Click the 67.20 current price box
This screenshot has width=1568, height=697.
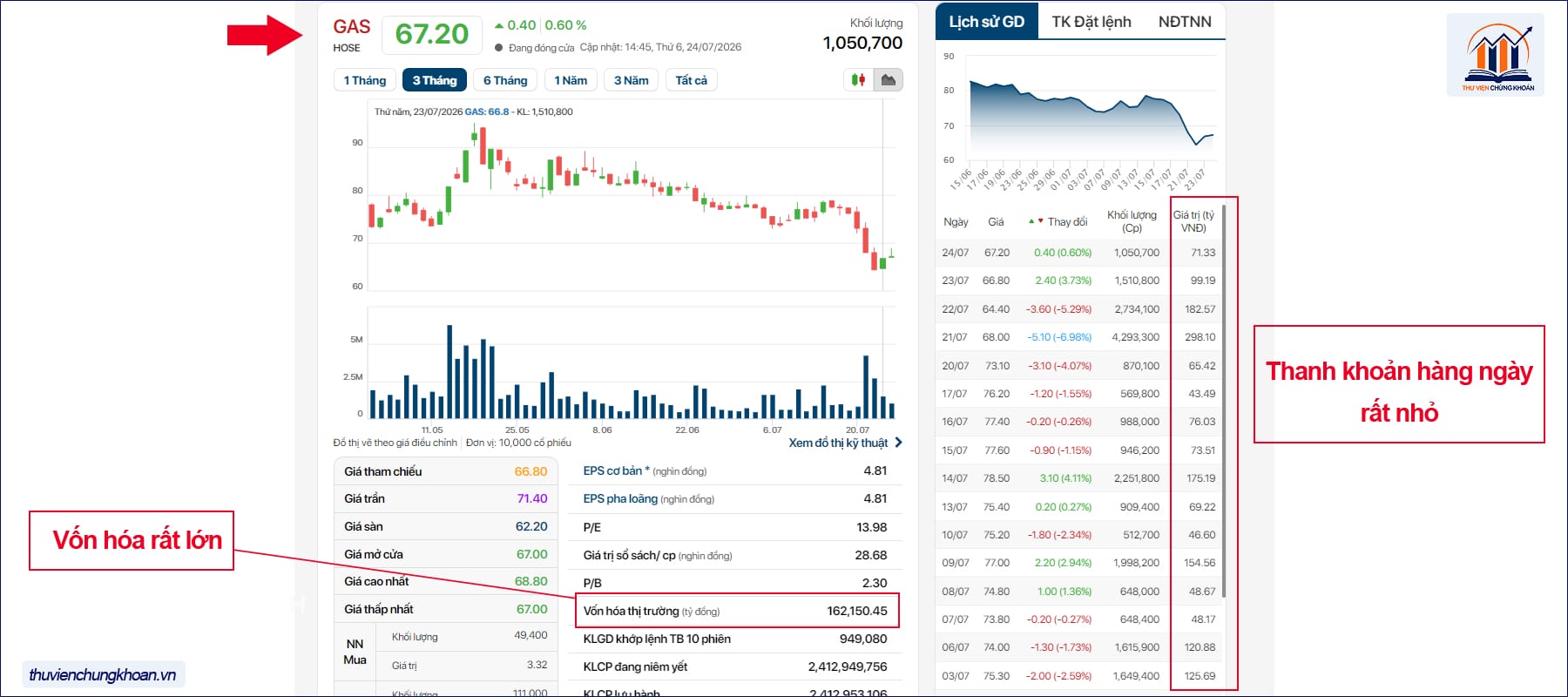click(432, 34)
